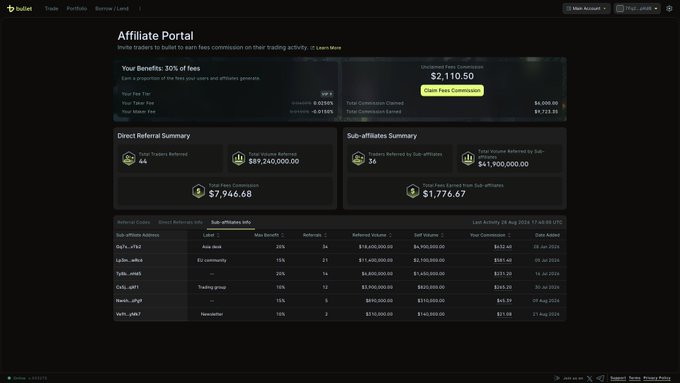This screenshot has height=383, width=680.
Task: Click the Asia desk label cell
Action: [x=212, y=247]
